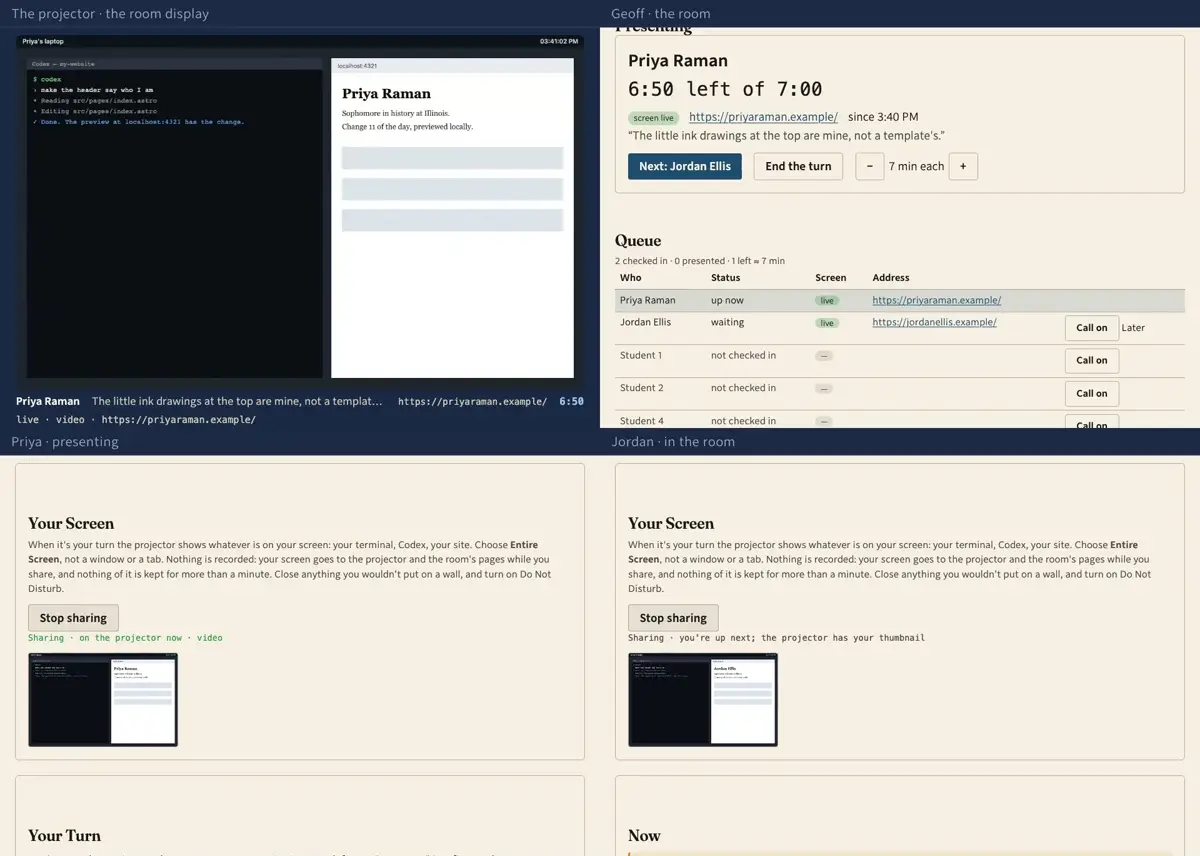Image resolution: width=1200 pixels, height=856 pixels.
Task: Call on Student 1
Action: (1091, 360)
